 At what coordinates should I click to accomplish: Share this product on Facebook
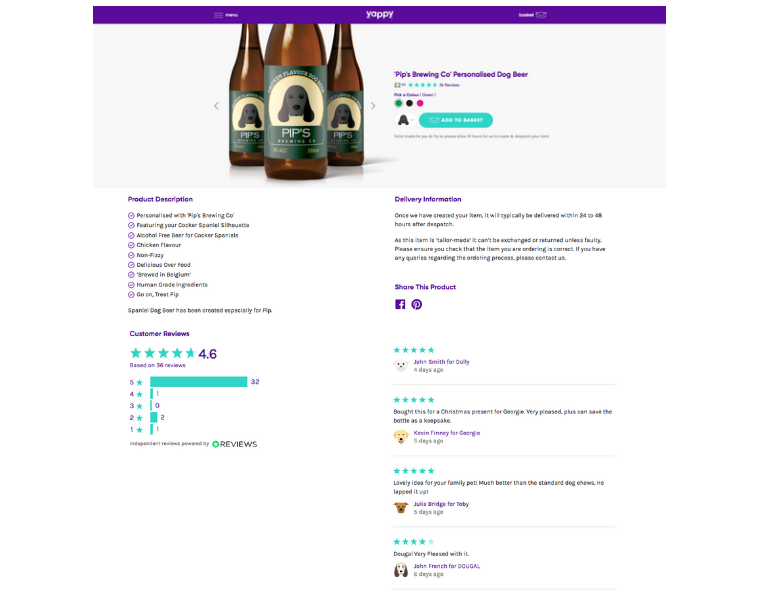tap(400, 304)
